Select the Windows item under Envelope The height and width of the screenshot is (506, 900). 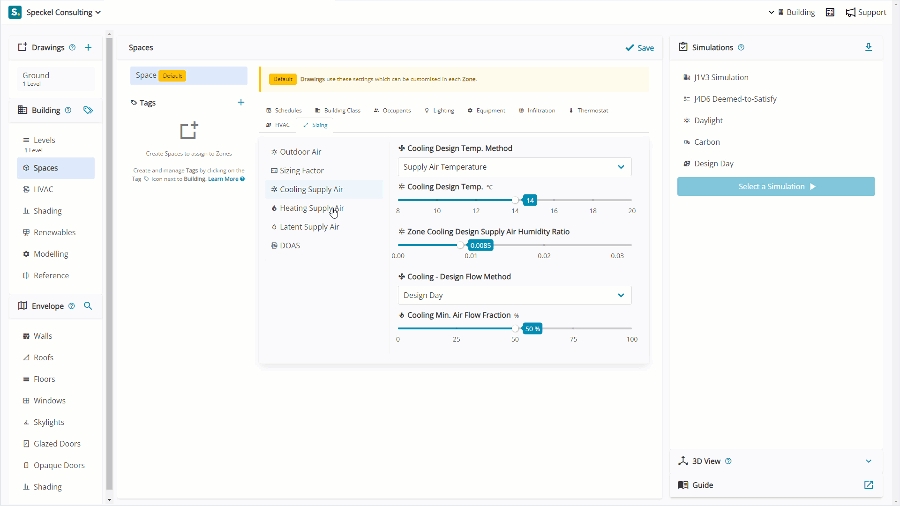(49, 400)
